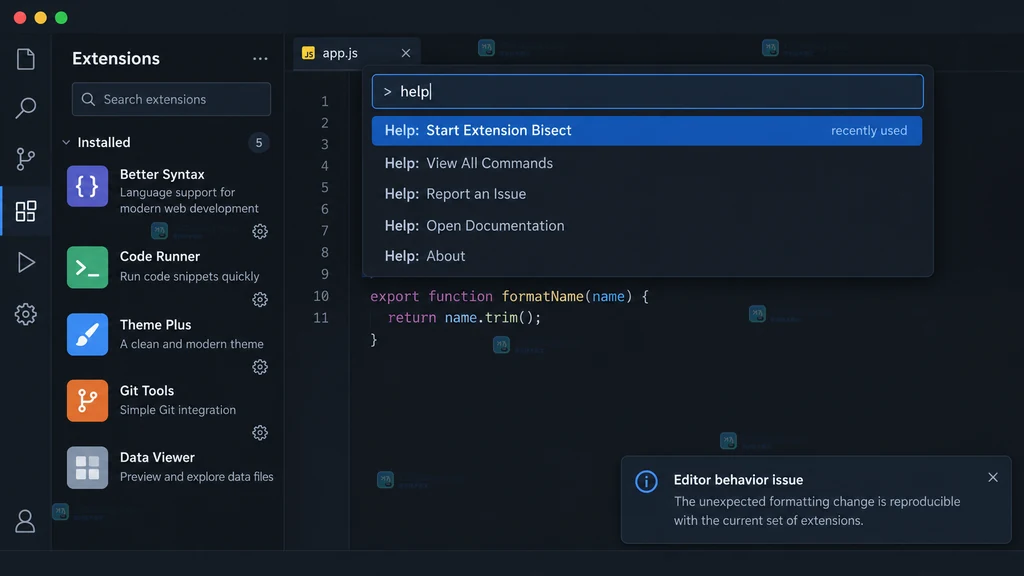Click the Theme Plus paintbrush icon

pyautogui.click(x=88, y=334)
